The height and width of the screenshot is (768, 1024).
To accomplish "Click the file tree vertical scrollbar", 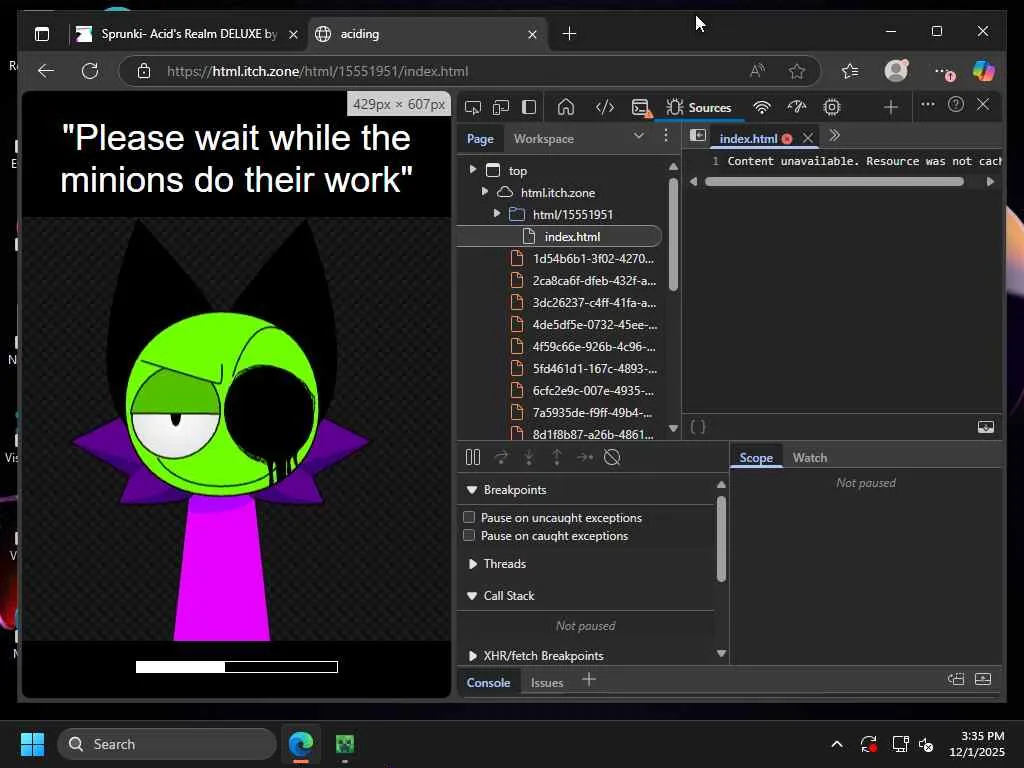I will [x=673, y=234].
